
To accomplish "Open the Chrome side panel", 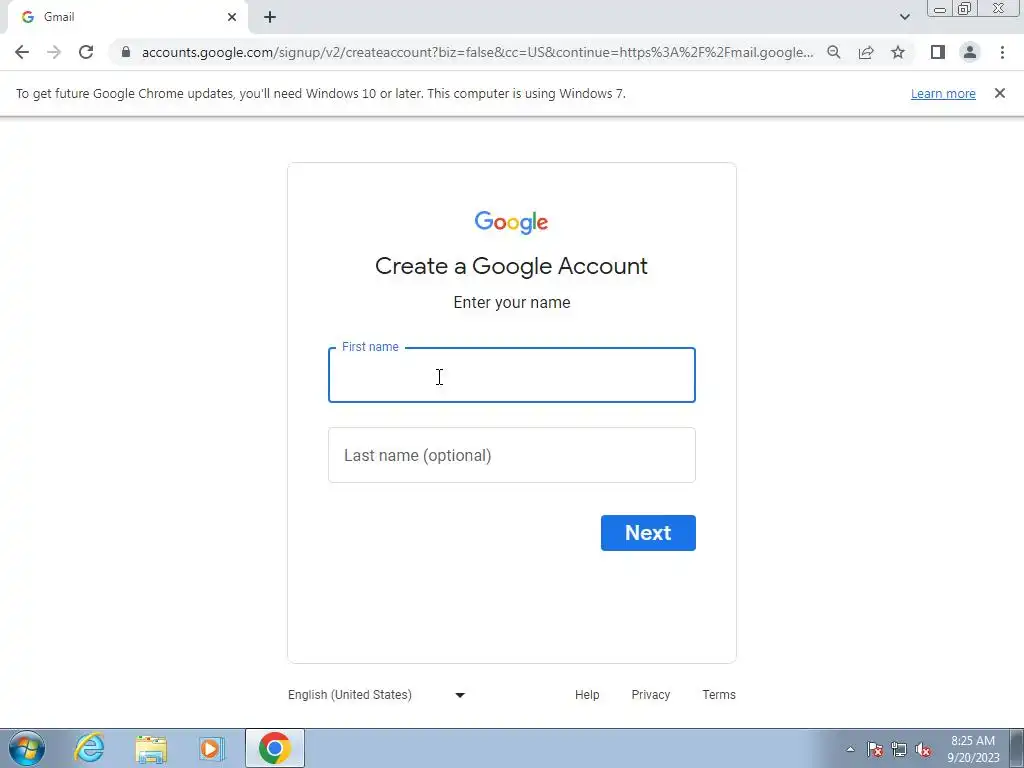I will point(938,52).
